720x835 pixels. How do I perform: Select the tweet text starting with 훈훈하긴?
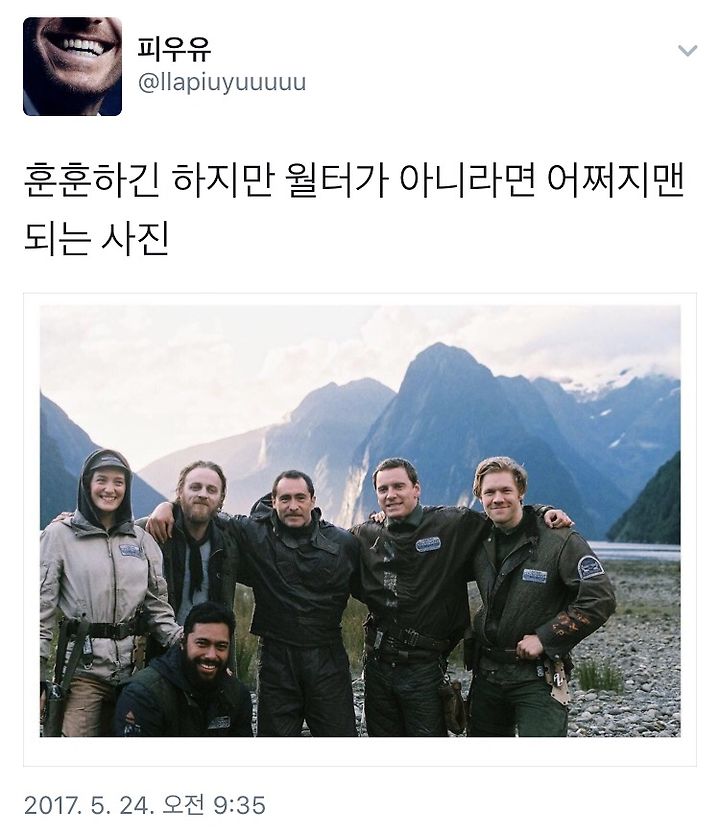coord(354,209)
